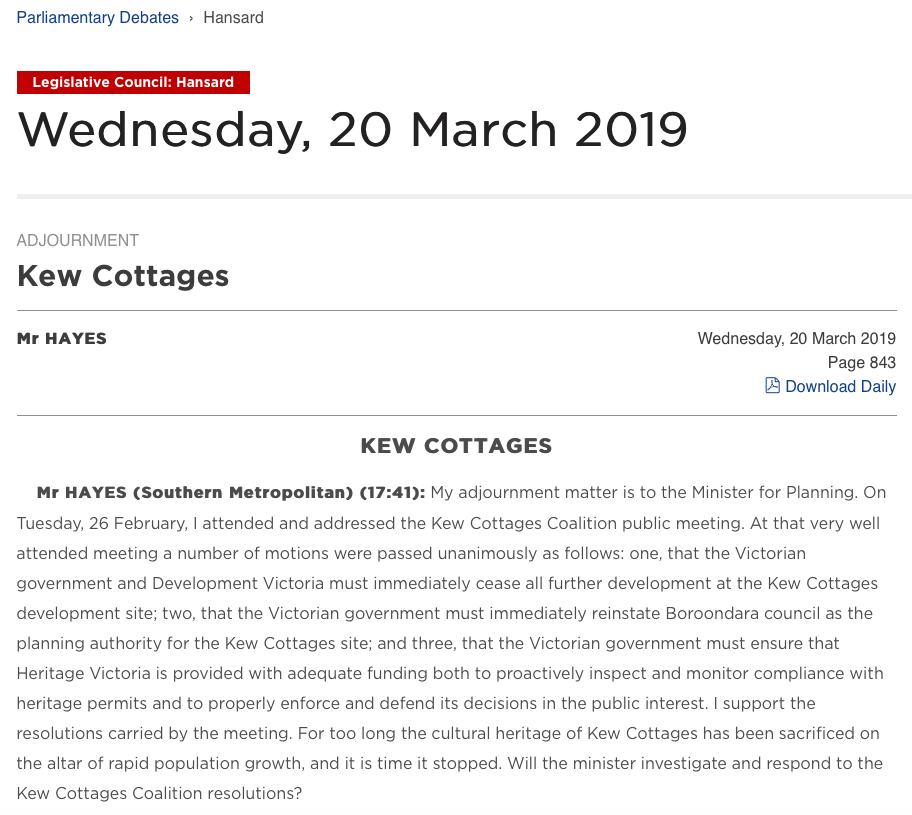Screen dimensions: 912x815
Task: Click the Wednesday, 20 March 2019 page title
Action: pyautogui.click(x=355, y=129)
